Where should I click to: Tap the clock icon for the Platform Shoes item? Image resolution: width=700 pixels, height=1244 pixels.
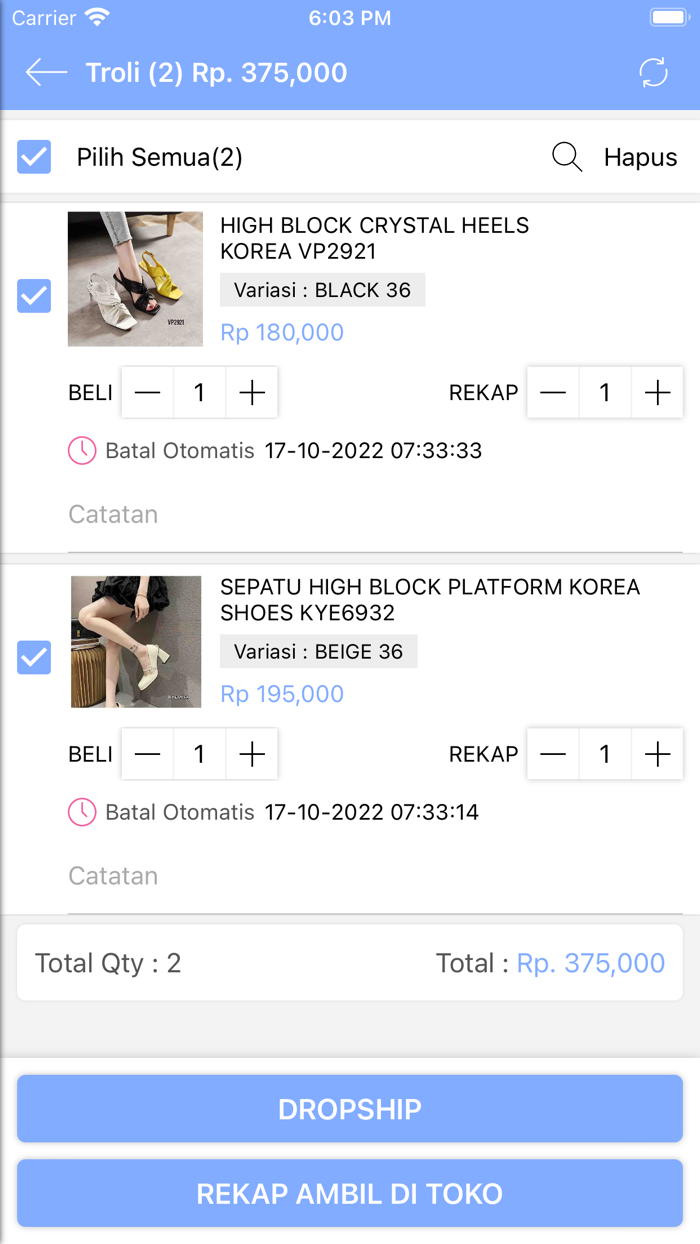coord(82,811)
